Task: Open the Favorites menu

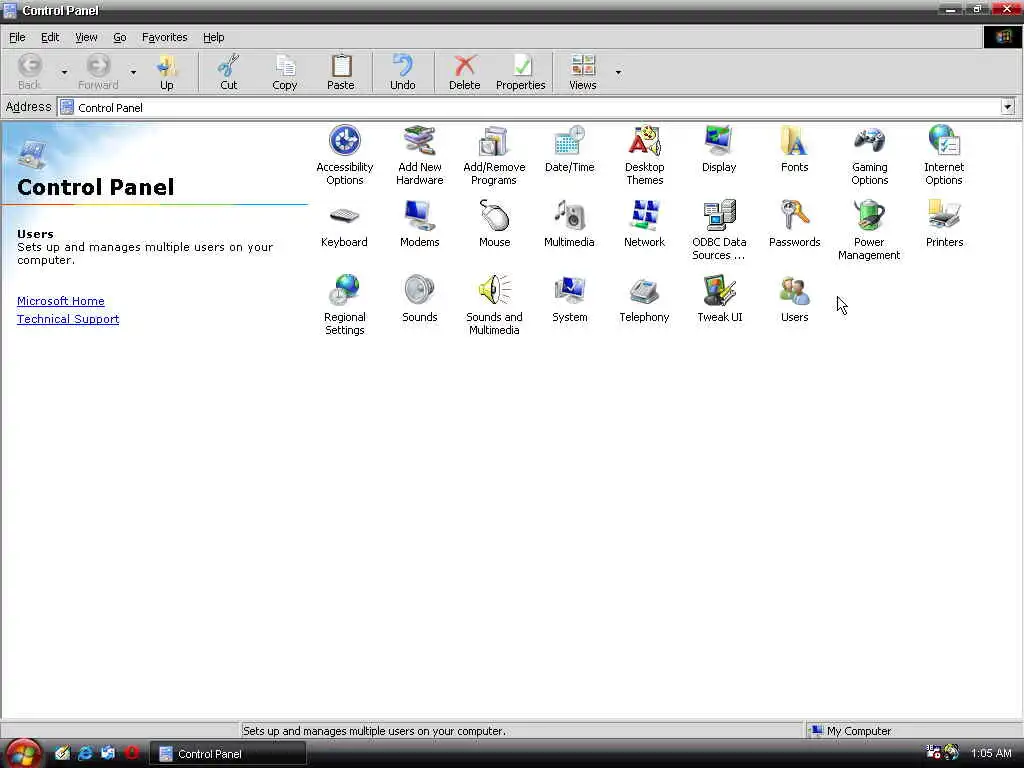Action: 165,37
